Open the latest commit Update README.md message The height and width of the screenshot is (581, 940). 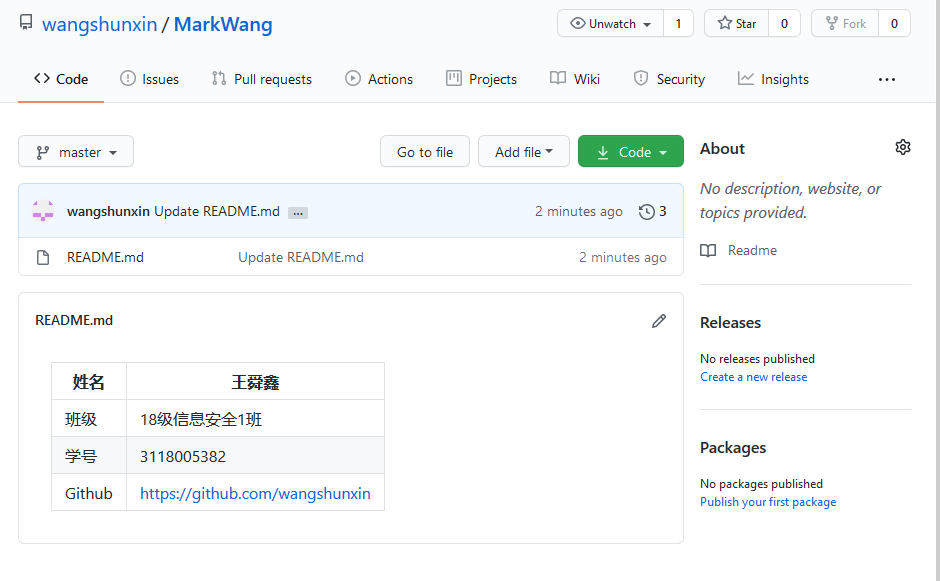[x=217, y=212]
